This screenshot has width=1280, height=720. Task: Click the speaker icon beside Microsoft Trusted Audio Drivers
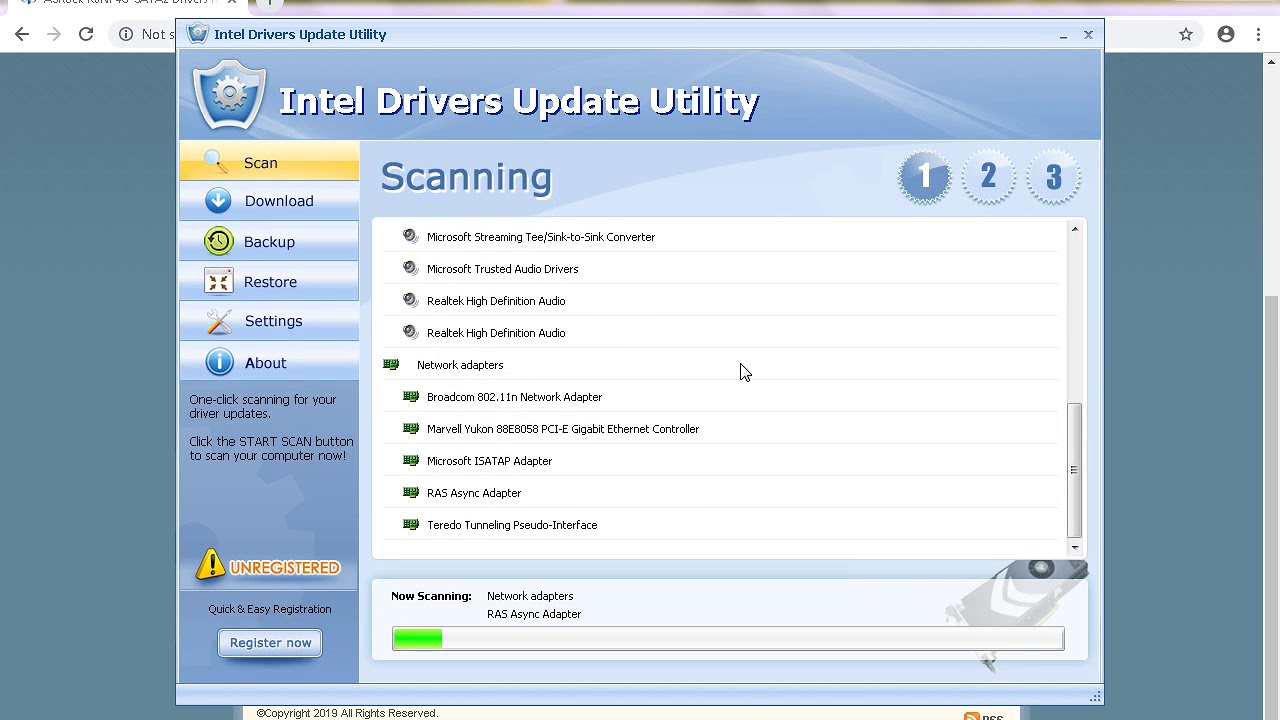(410, 268)
